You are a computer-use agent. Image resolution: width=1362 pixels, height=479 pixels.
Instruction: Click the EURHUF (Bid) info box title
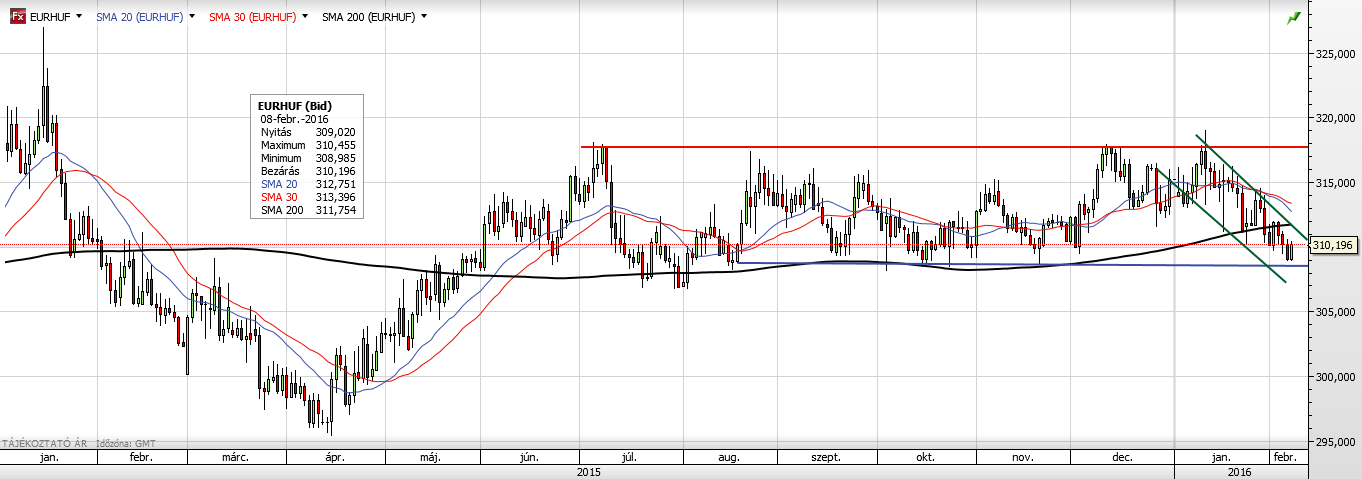tap(295, 106)
